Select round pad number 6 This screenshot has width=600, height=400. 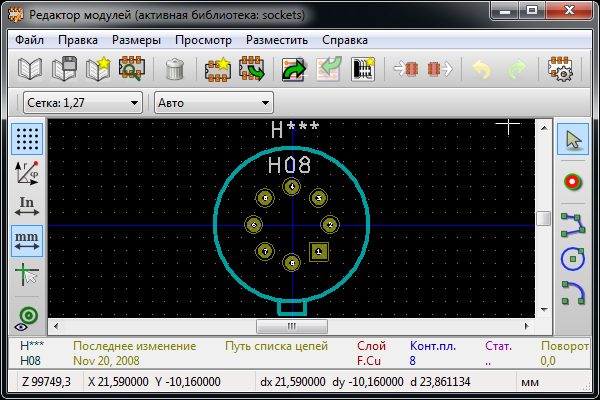click(x=254, y=225)
